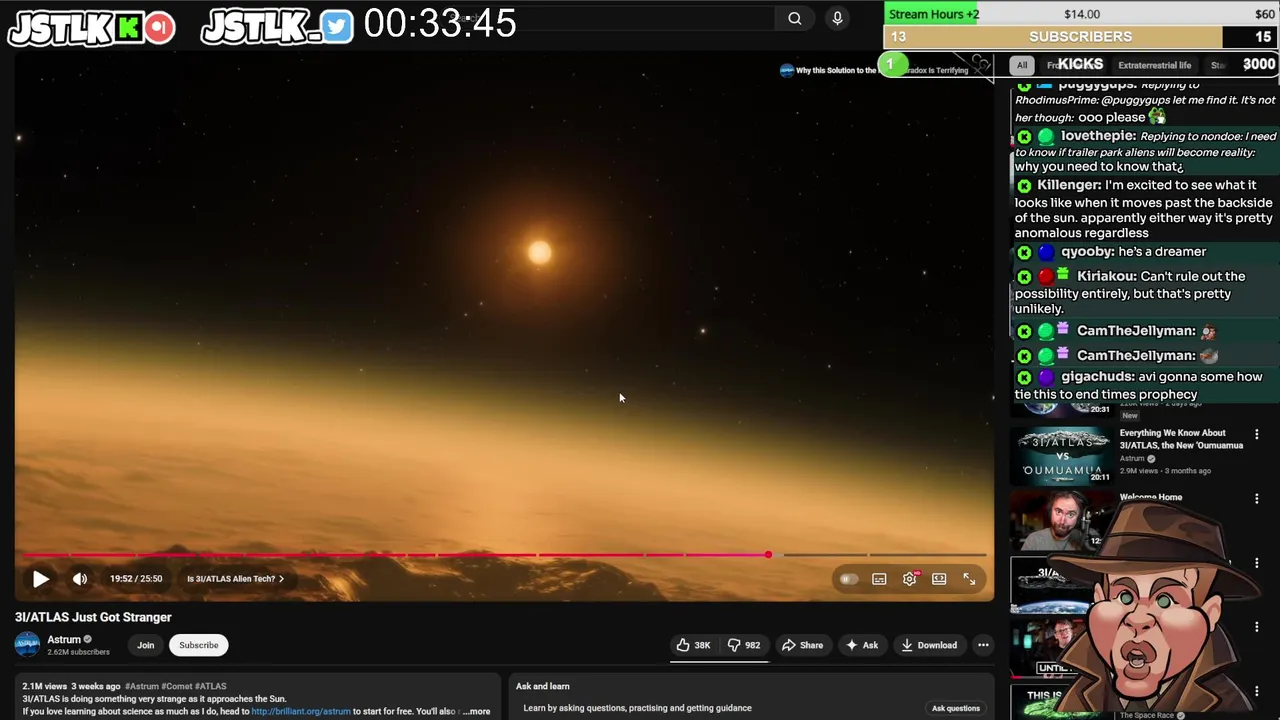This screenshot has width=1280, height=720.
Task: Click the 'Ask questions' button
Action: (956, 708)
